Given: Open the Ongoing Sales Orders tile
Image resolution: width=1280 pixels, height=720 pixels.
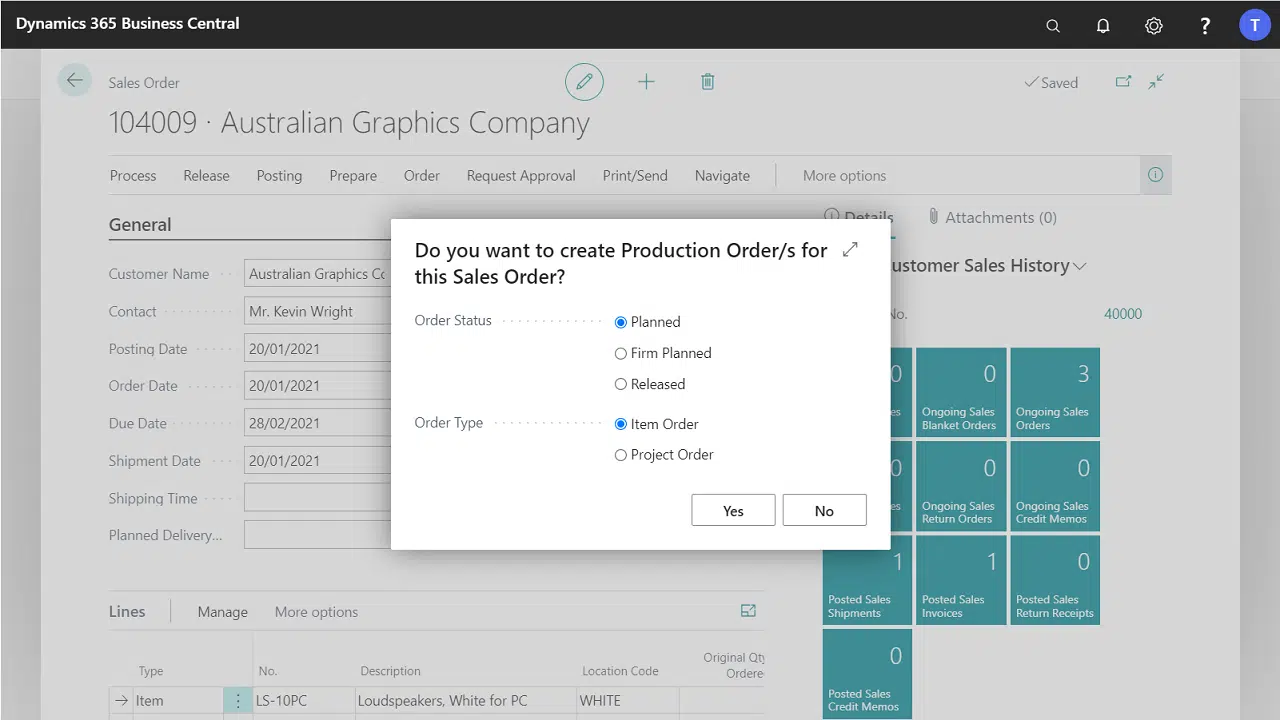Looking at the screenshot, I should [1054, 392].
